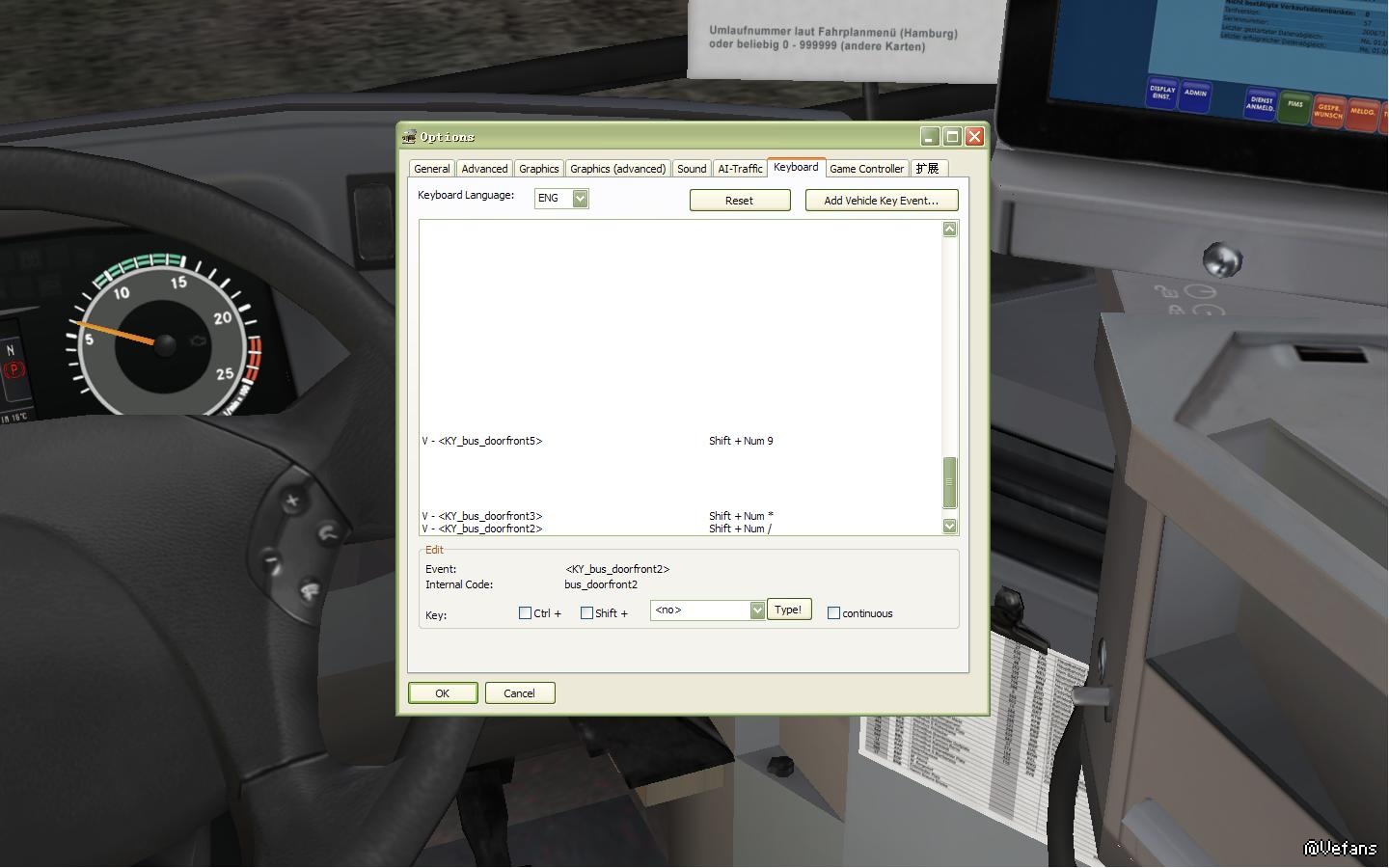The width and height of the screenshot is (1389, 868).
Task: Click Add Vehicle Key Event... button
Action: pos(882,200)
